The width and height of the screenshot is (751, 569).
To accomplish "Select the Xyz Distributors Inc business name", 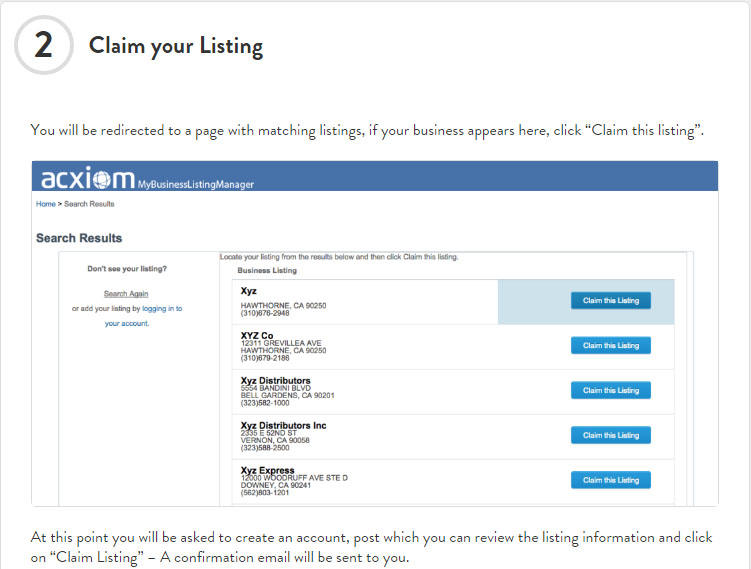I will coord(283,425).
